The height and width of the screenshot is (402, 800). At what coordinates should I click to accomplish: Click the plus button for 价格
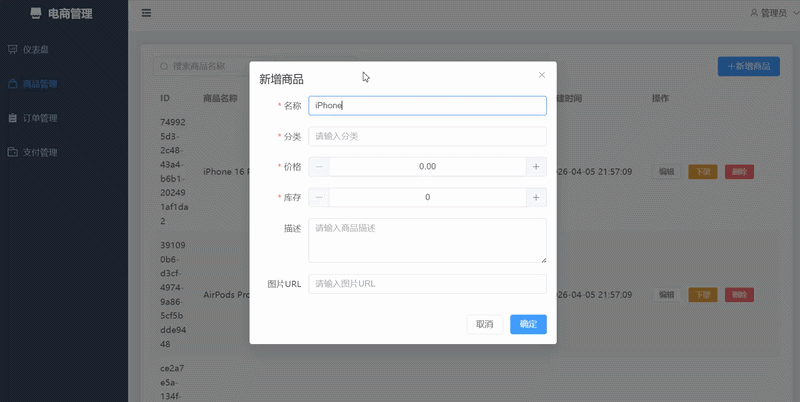pyautogui.click(x=536, y=167)
